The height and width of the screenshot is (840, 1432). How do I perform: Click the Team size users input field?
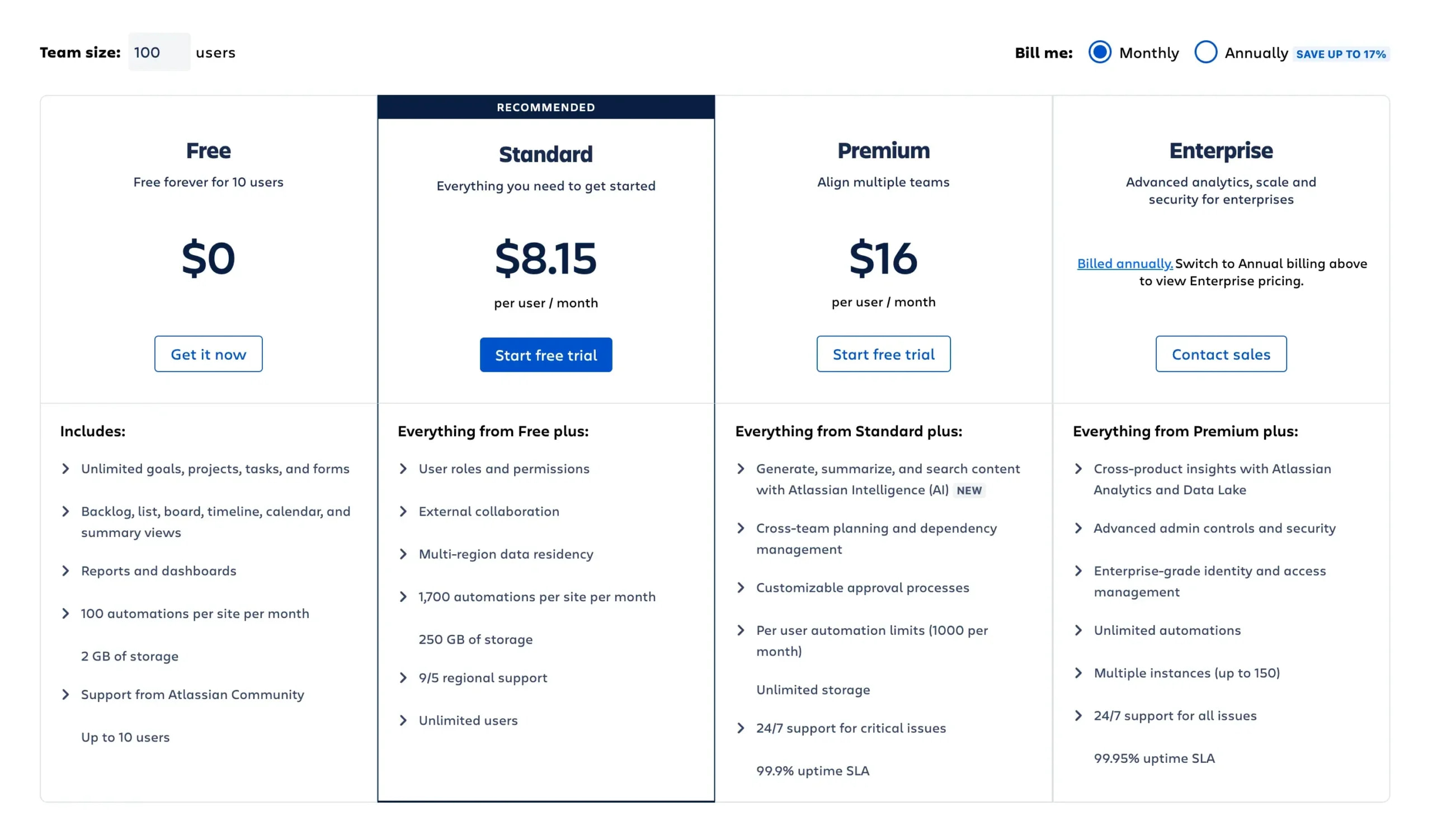(159, 52)
